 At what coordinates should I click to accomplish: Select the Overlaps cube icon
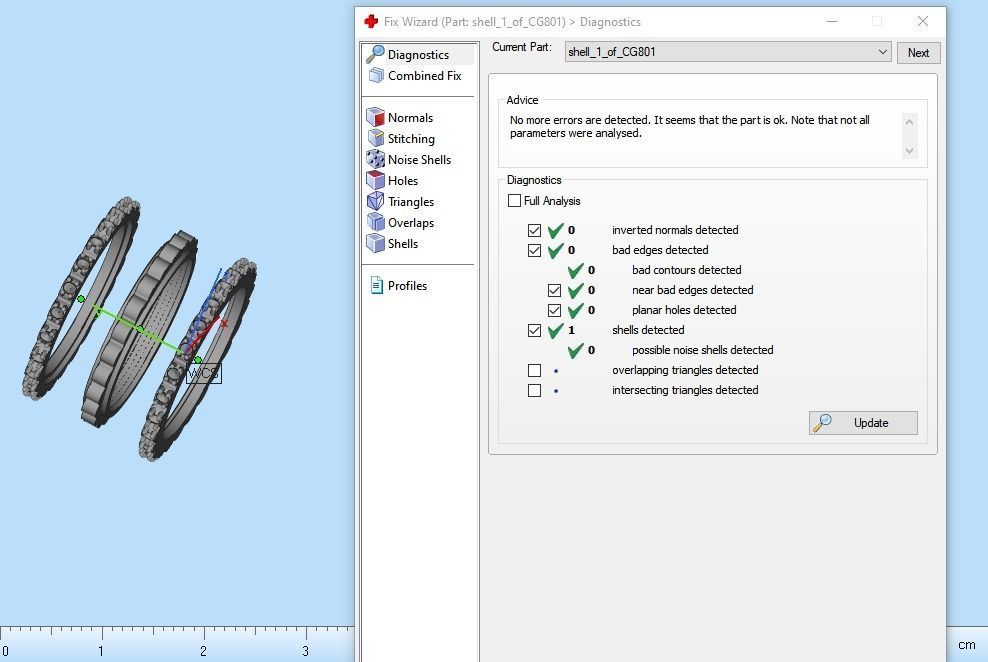[x=376, y=222]
